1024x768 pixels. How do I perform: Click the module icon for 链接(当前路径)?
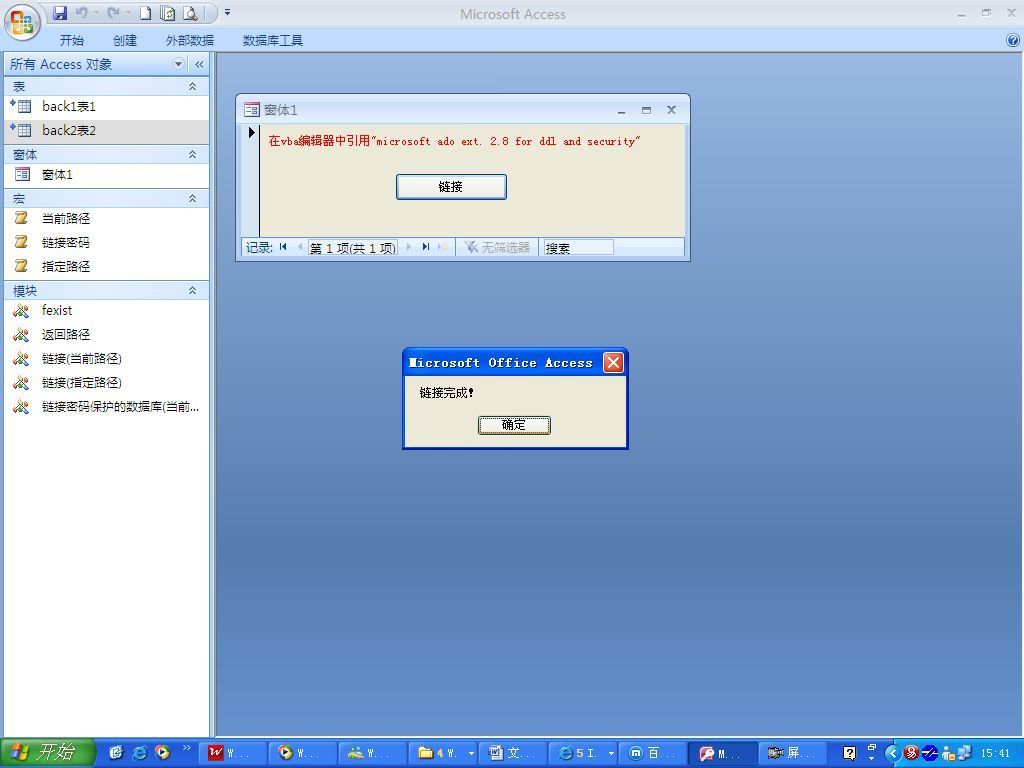[21, 359]
